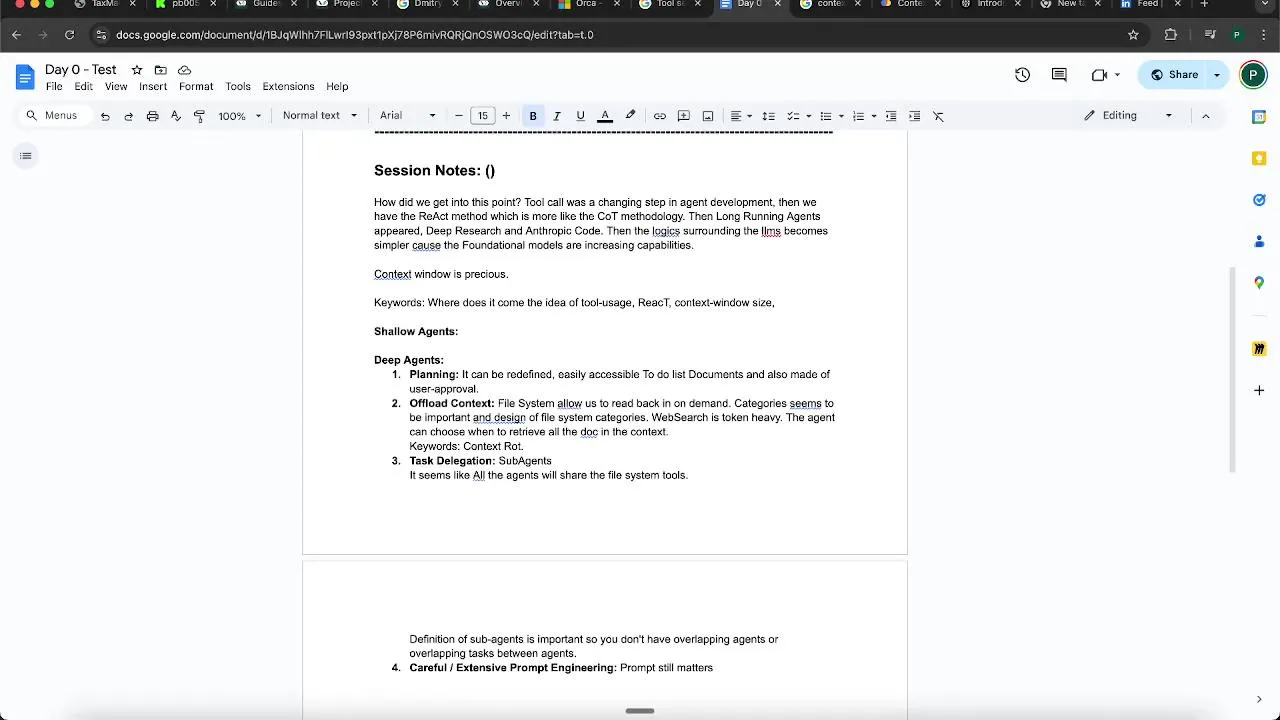Star the Day 0 - Test document
1280x720 pixels.
pos(137,70)
